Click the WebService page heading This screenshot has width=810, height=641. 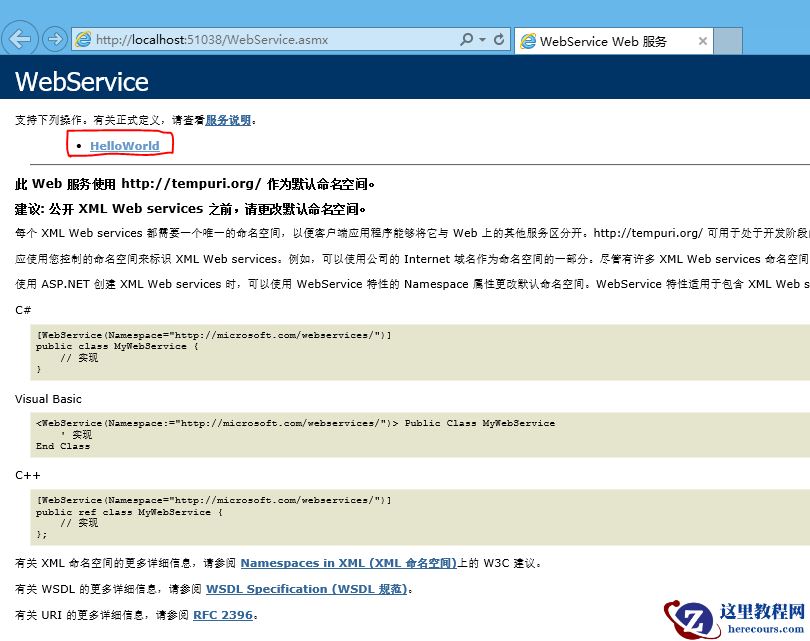82,82
